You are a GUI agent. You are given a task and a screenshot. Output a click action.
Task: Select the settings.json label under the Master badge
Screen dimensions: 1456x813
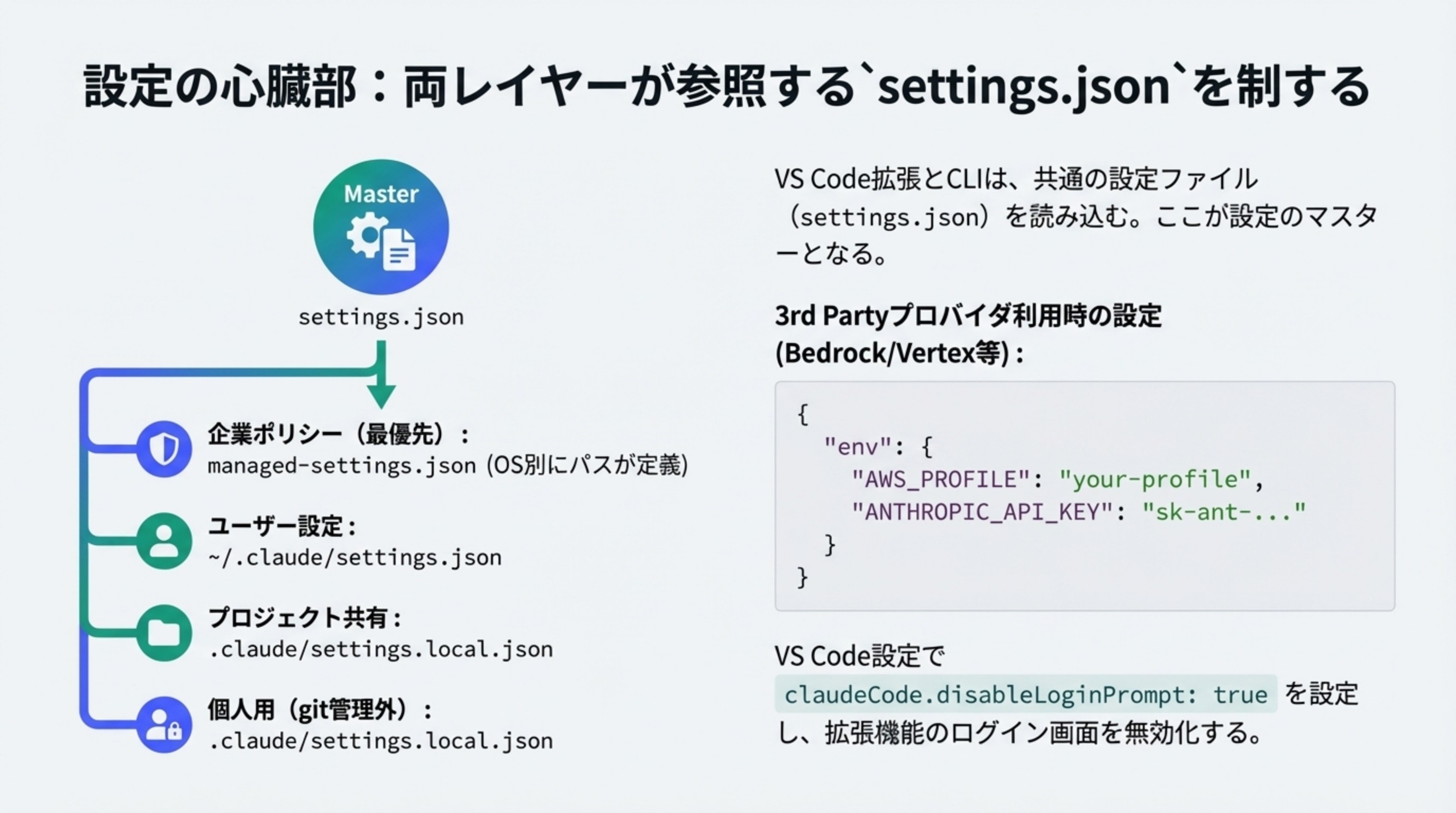tap(381, 317)
